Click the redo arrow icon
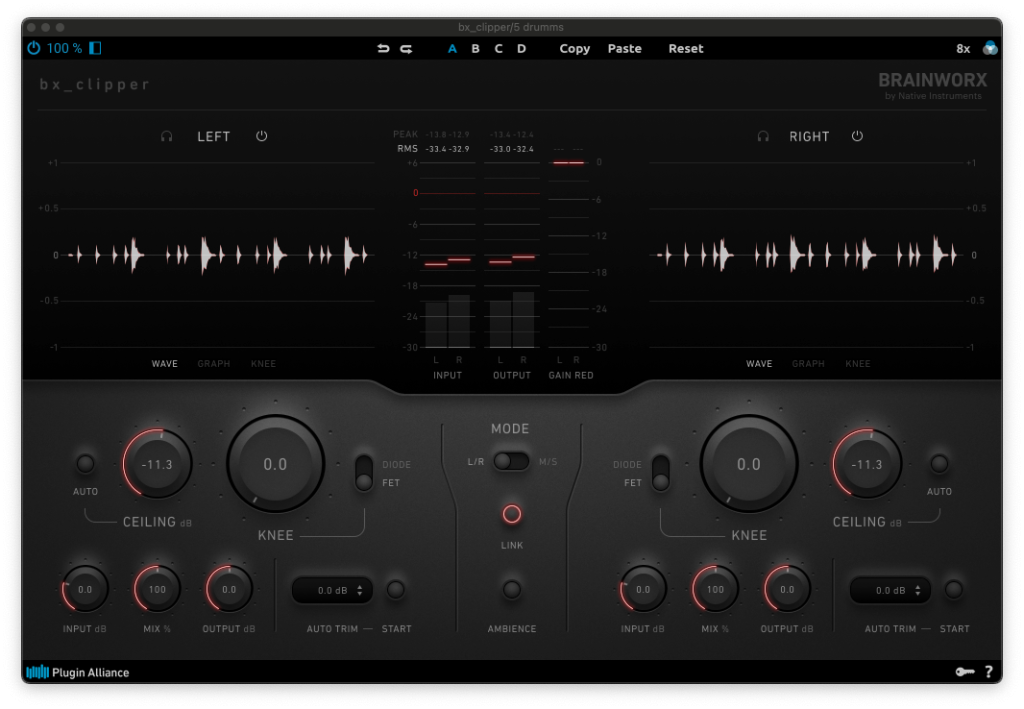The image size is (1024, 709). point(406,48)
